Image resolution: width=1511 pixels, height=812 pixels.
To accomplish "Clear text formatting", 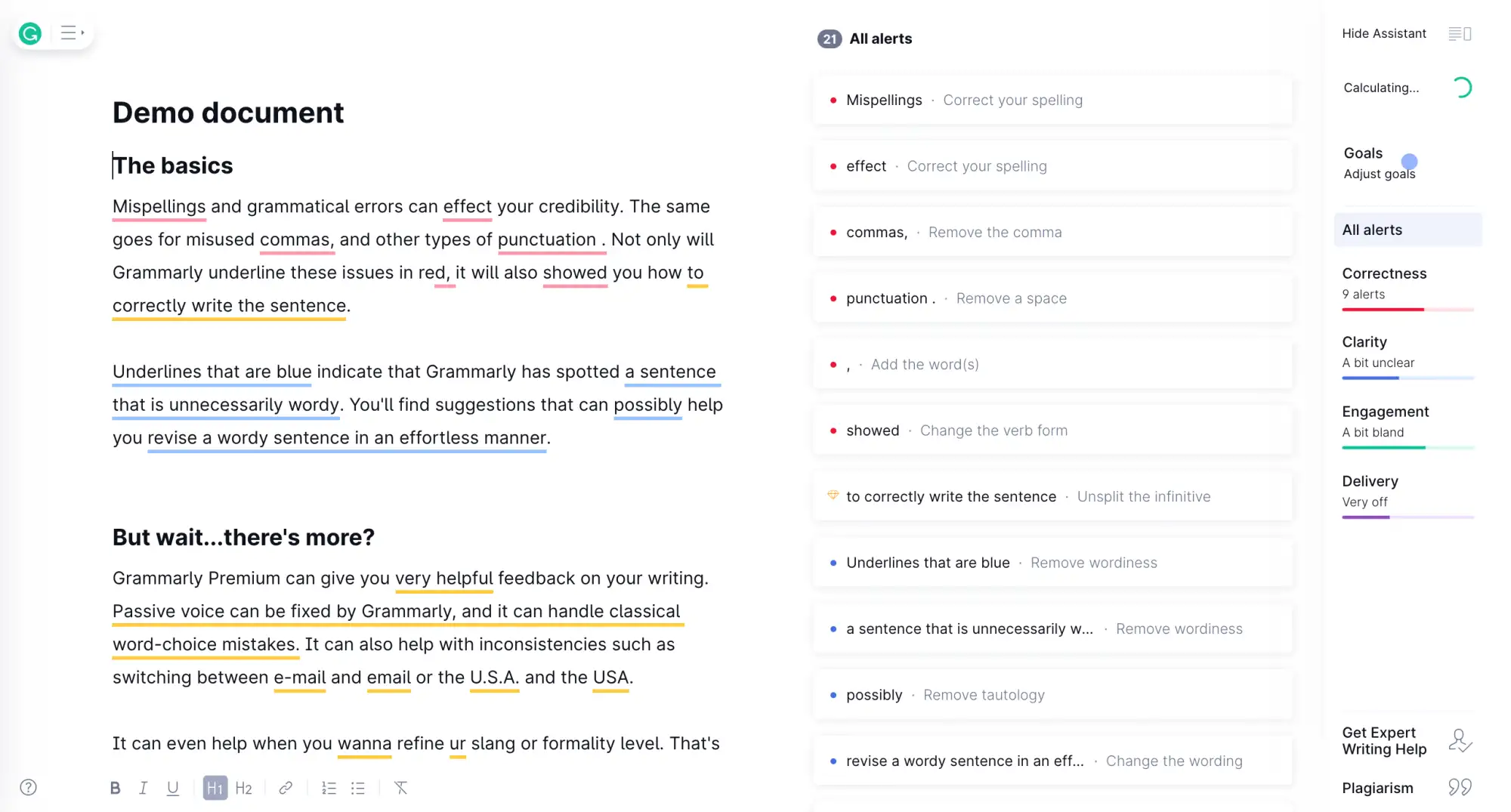I will click(400, 788).
